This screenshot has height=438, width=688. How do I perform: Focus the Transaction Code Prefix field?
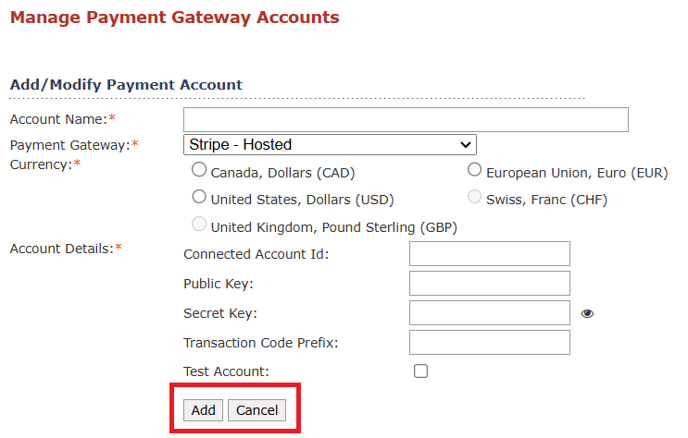(490, 342)
